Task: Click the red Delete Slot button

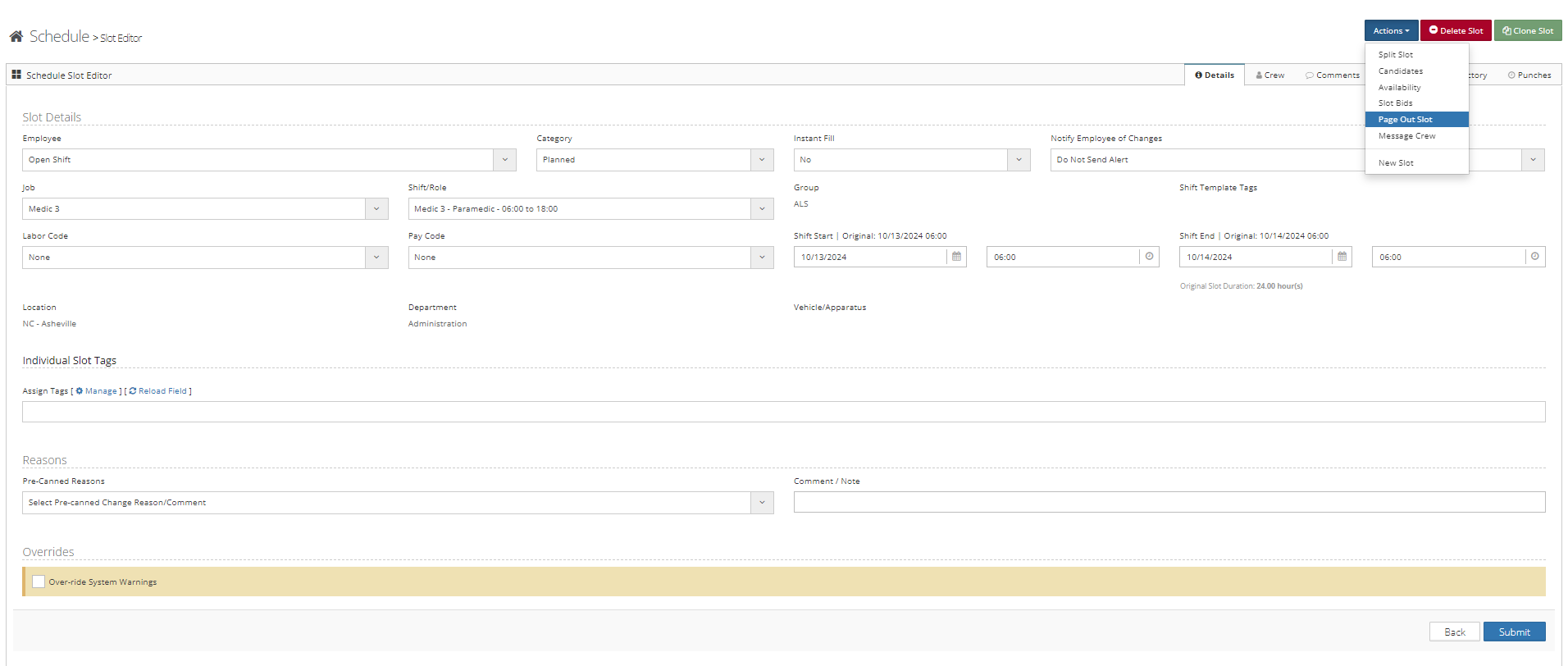Action: tap(1456, 30)
